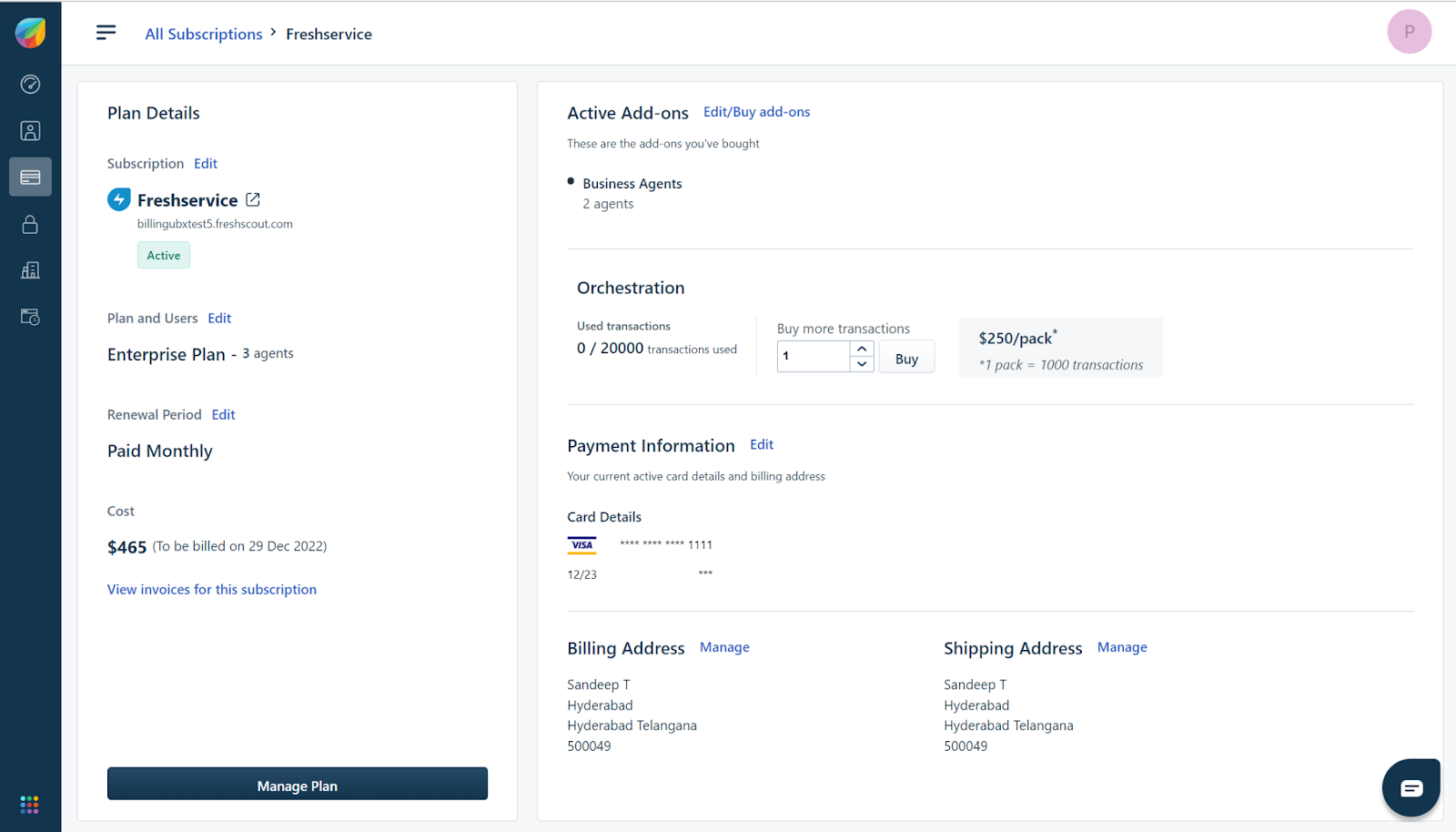Open the Freshworks app switcher grid
The height and width of the screenshot is (832, 1456).
tap(29, 805)
